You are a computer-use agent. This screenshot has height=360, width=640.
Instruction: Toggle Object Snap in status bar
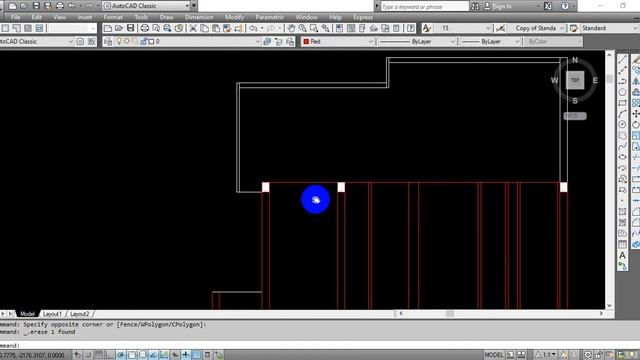(x=132, y=355)
